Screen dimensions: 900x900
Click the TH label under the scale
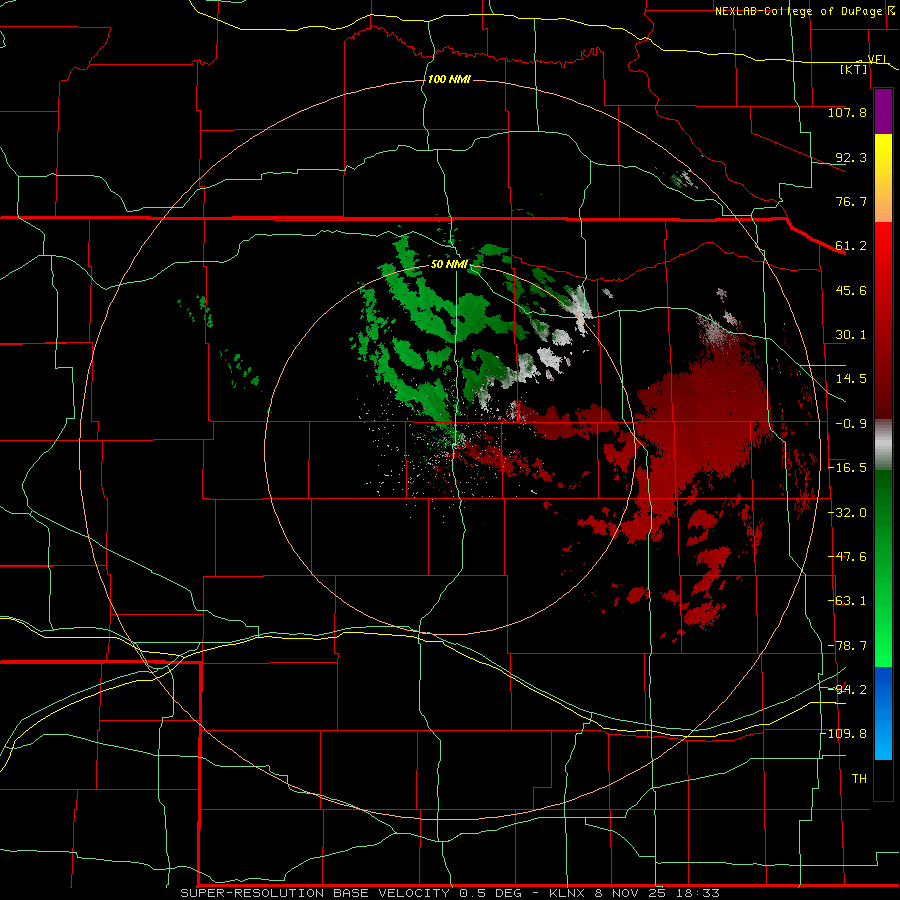click(859, 779)
